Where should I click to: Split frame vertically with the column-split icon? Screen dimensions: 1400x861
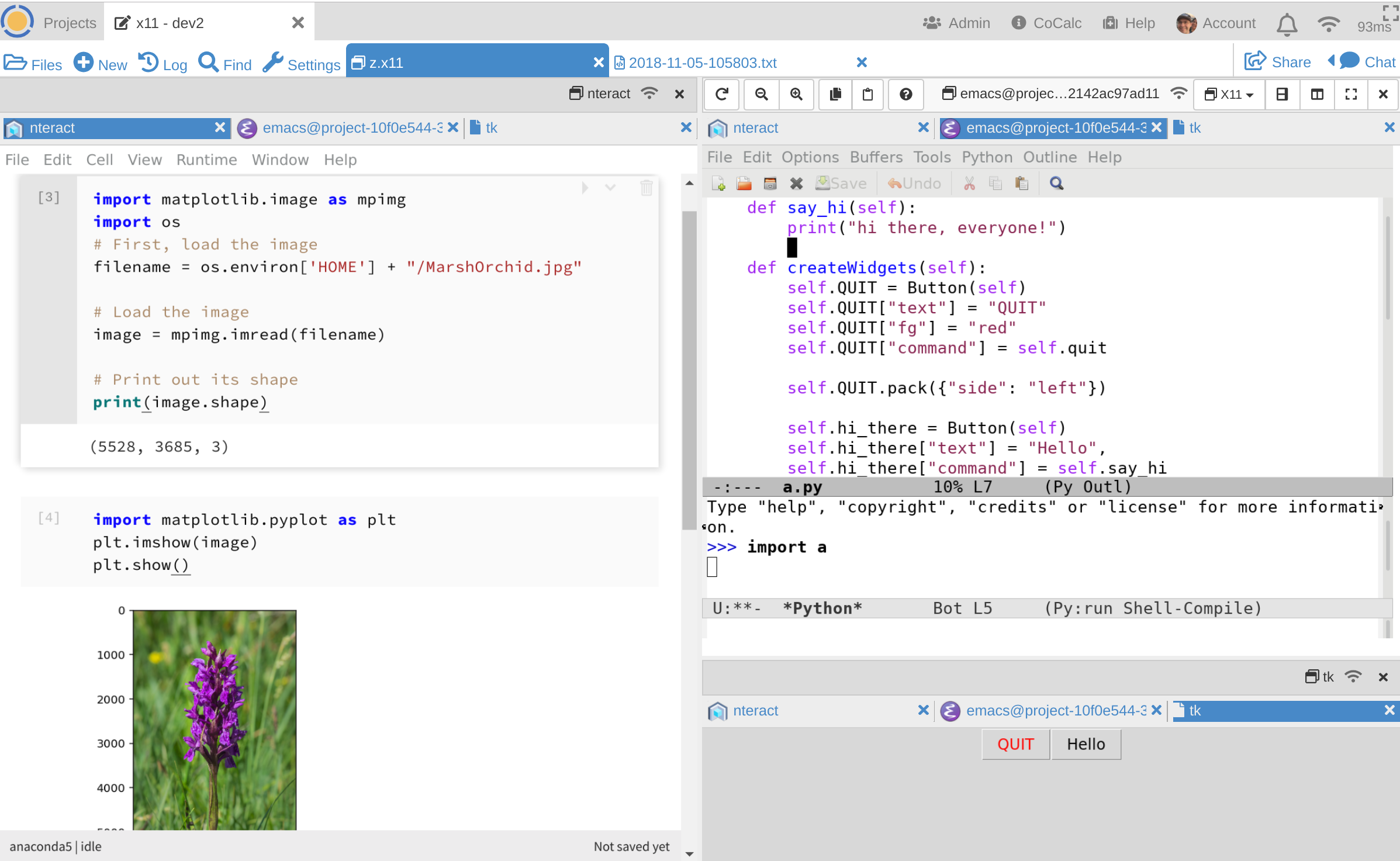(x=1317, y=94)
